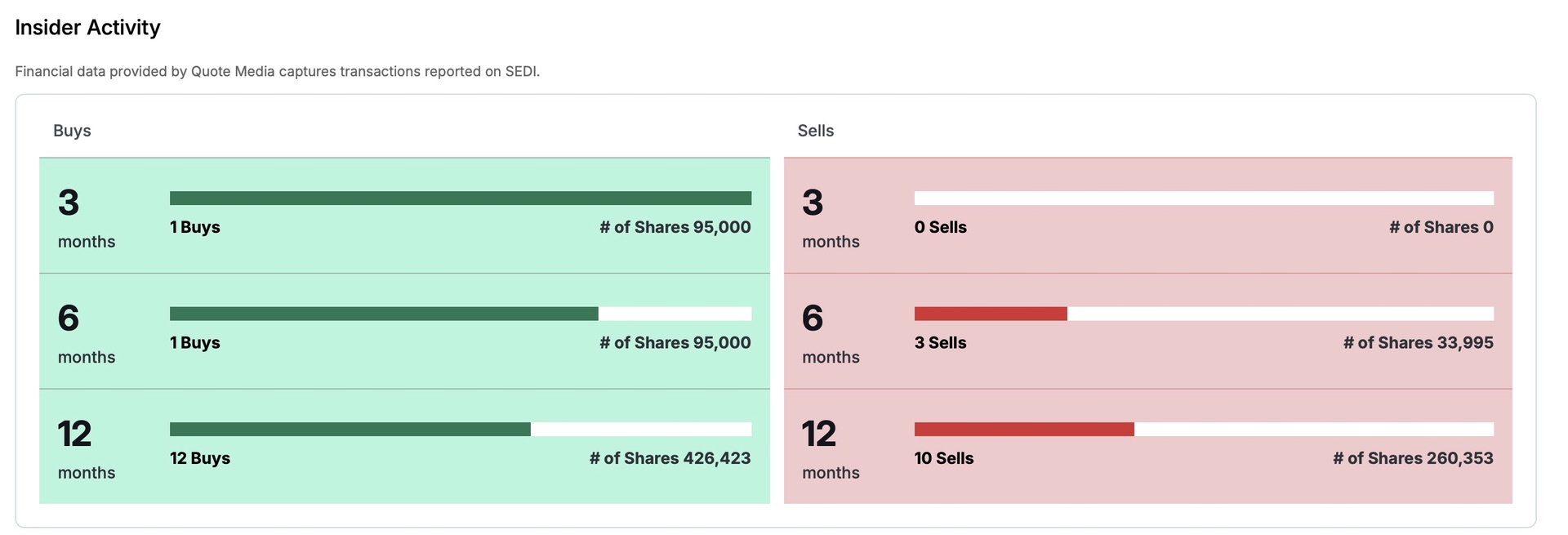Click the "# of Shares 33,995" value
This screenshot has width=1568, height=535.
click(x=1418, y=343)
